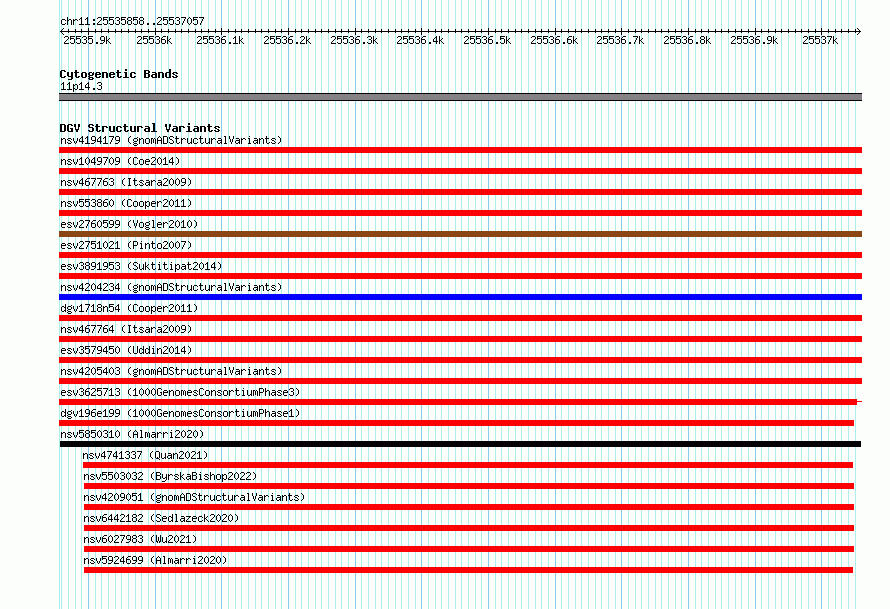This screenshot has height=609, width=890.
Task: Click the 25536.7k ruler tick label
Action: pos(620,40)
